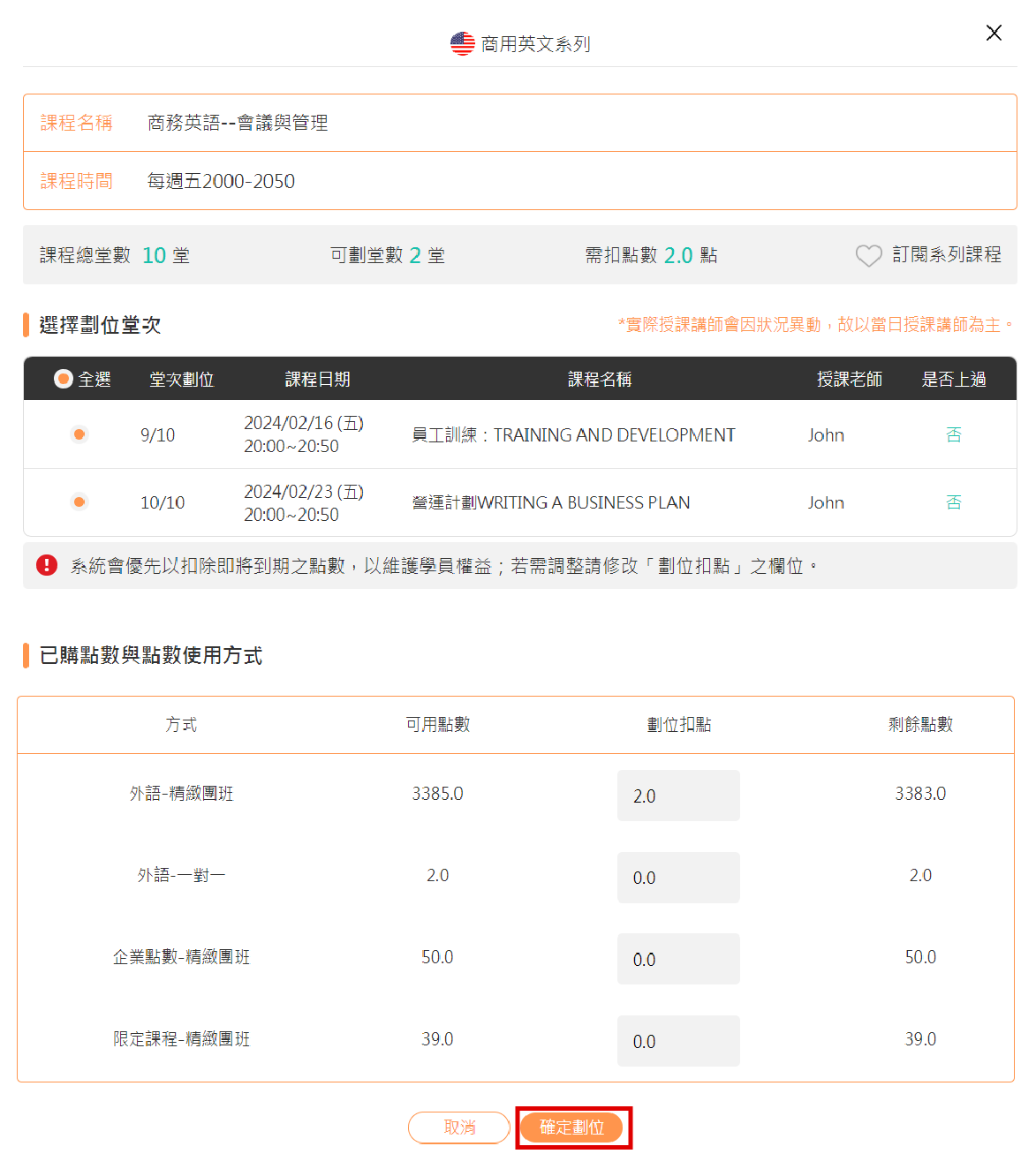
Task: Click the 課程名稱 label
Action: [x=77, y=123]
